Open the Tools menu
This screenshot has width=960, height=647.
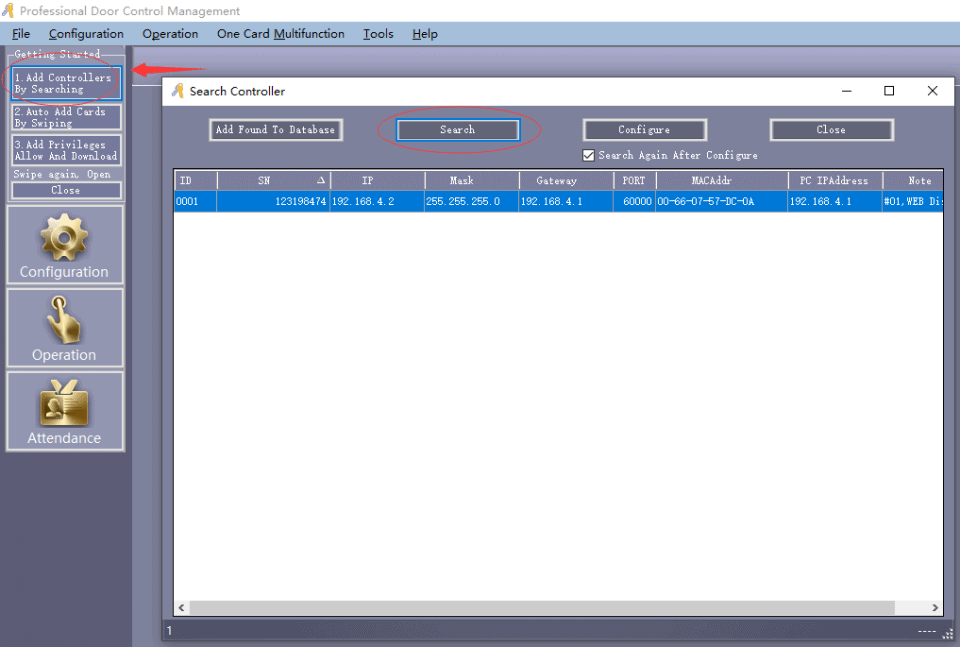pyautogui.click(x=378, y=34)
